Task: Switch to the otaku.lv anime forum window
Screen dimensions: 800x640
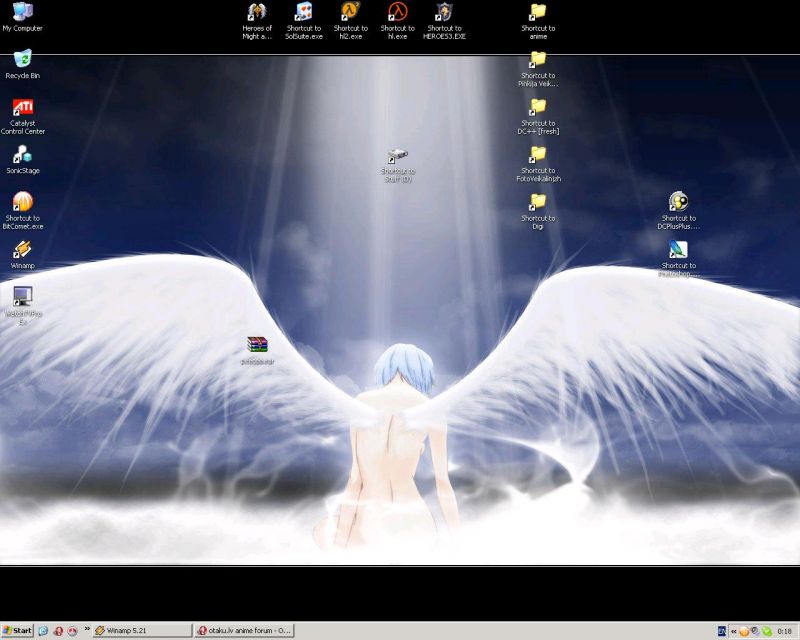Action: click(x=244, y=631)
